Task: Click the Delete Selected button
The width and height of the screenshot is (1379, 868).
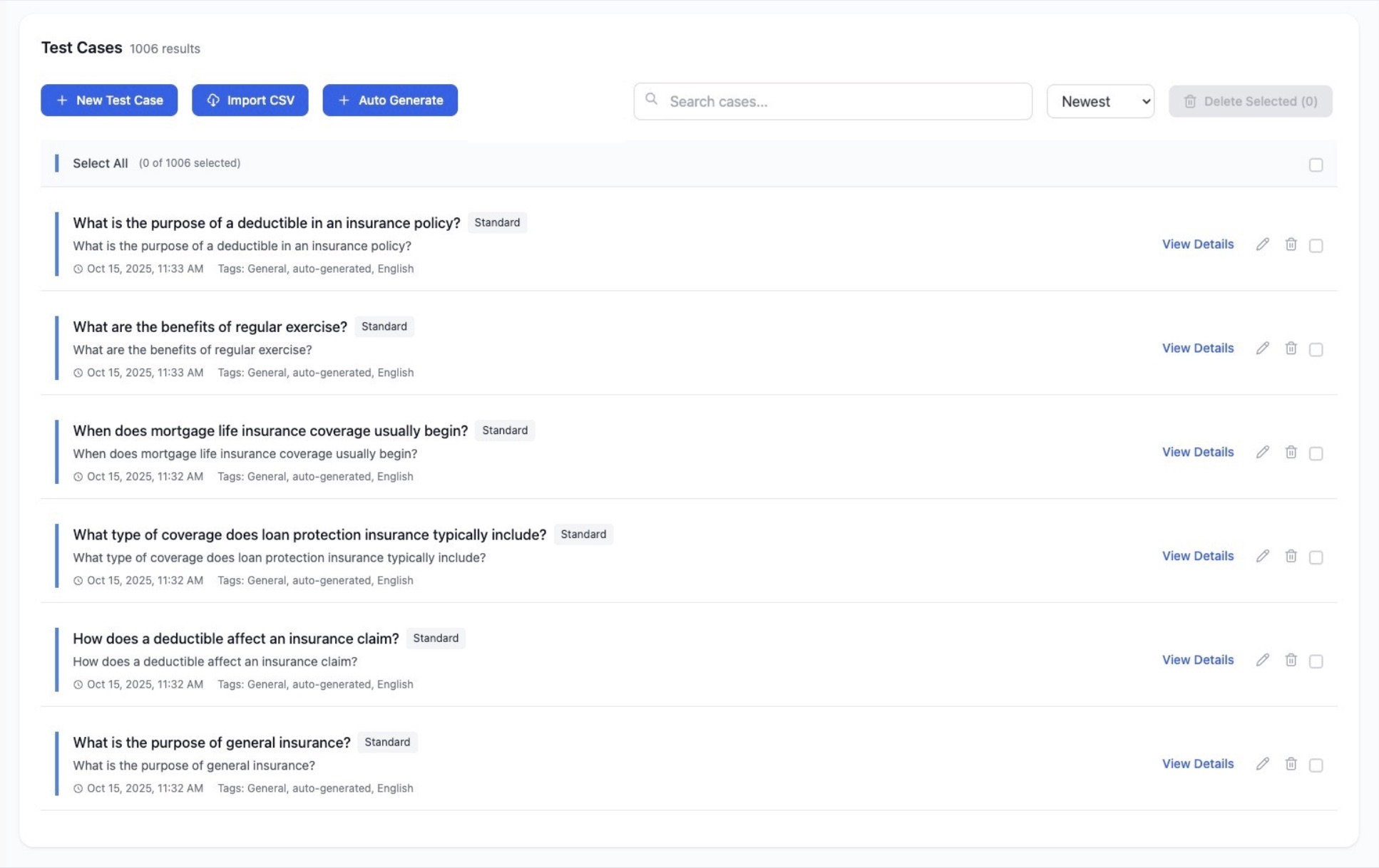Action: [x=1250, y=101]
